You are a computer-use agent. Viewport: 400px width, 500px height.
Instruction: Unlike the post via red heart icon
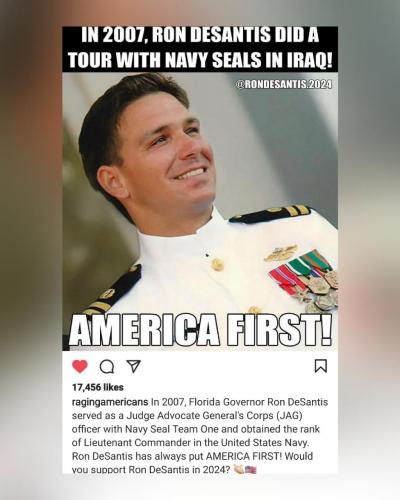tap(80, 366)
